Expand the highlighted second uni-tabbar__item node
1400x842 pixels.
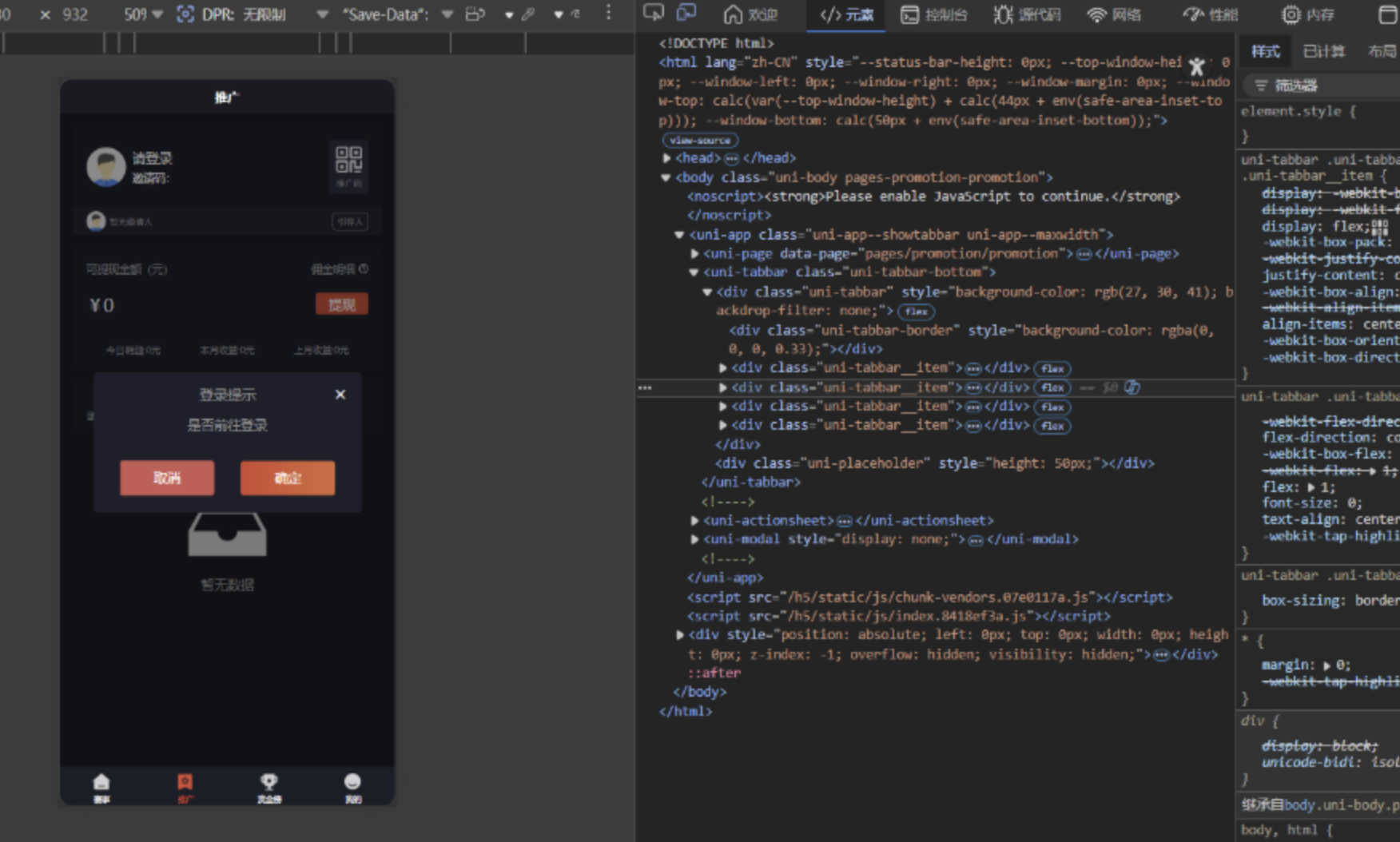722,387
